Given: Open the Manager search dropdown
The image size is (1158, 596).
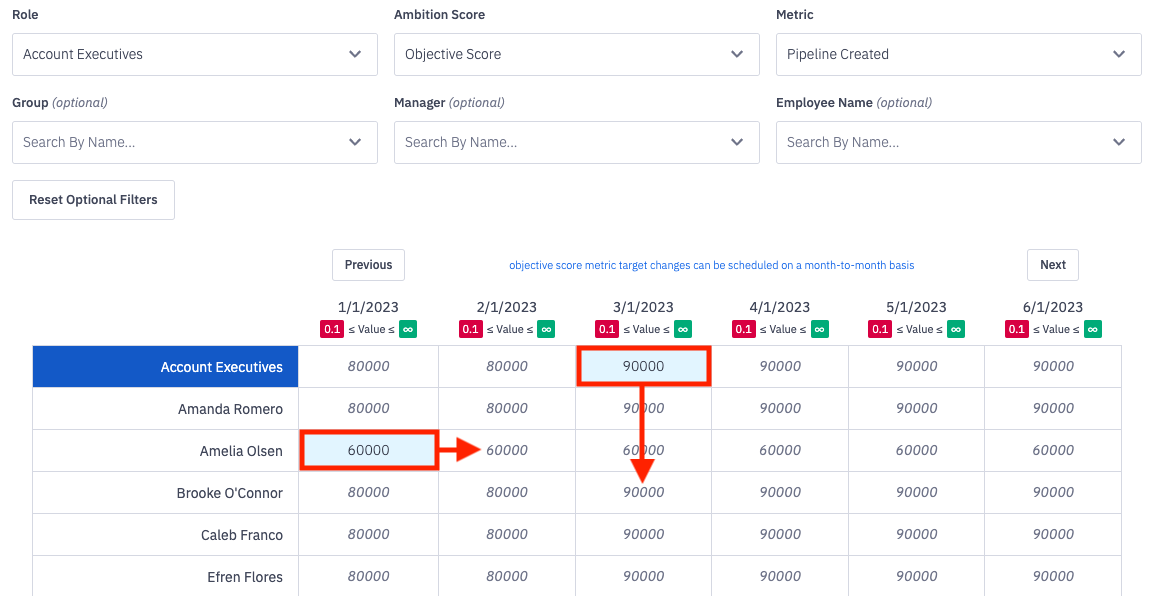Looking at the screenshot, I should [x=577, y=142].
